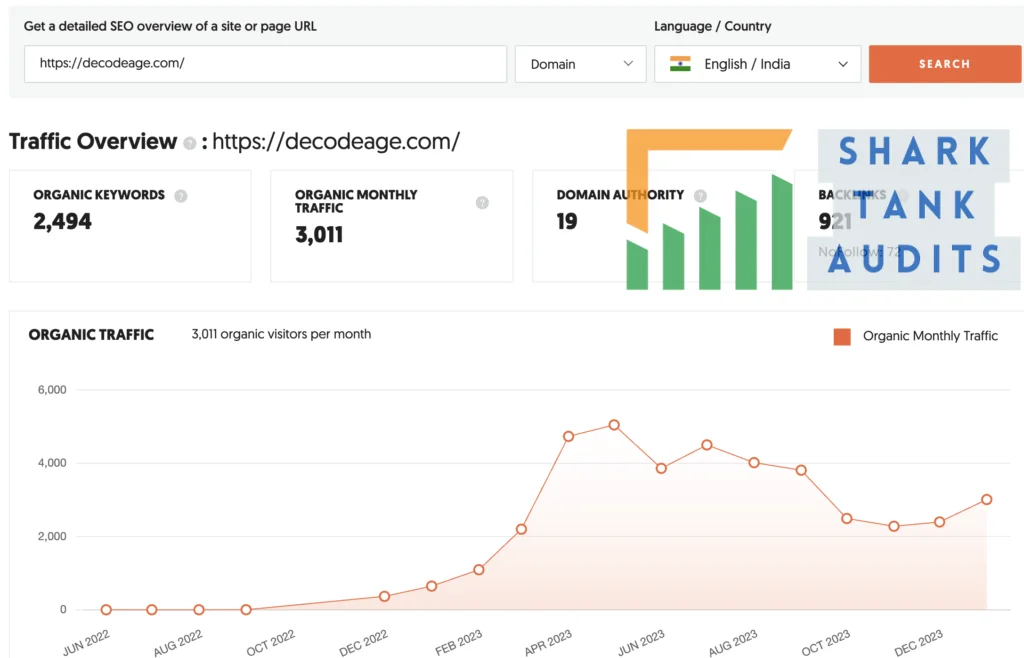This screenshot has height=658, width=1024.
Task: Click the DEC 2023 x-axis label
Action: pos(918,642)
